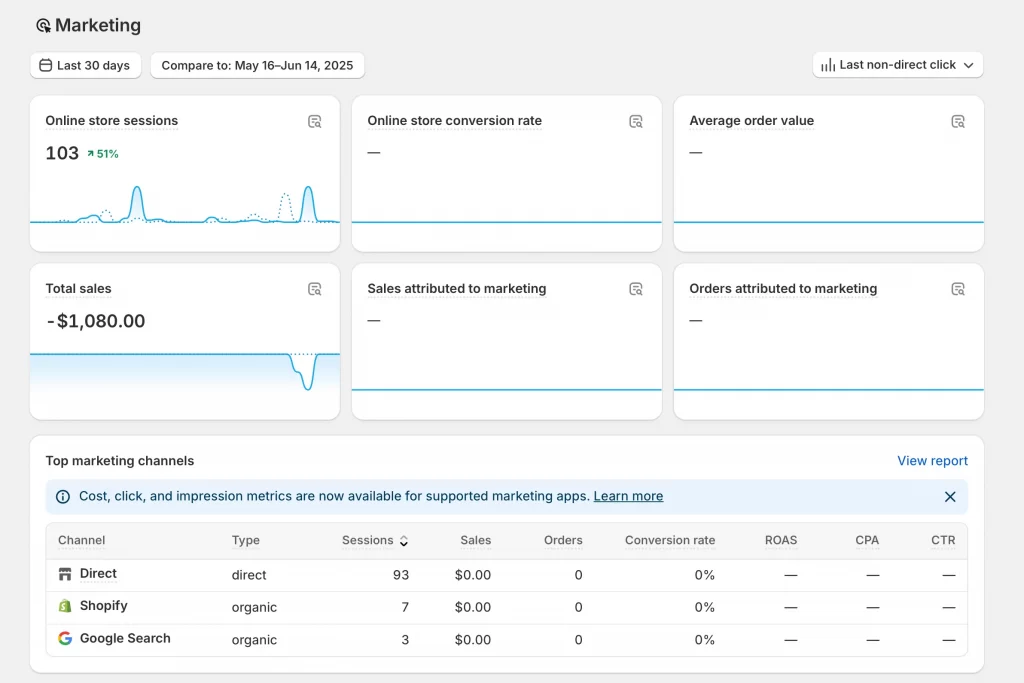Click the 7 sessions cell for Shopify
1024x683 pixels.
405,607
